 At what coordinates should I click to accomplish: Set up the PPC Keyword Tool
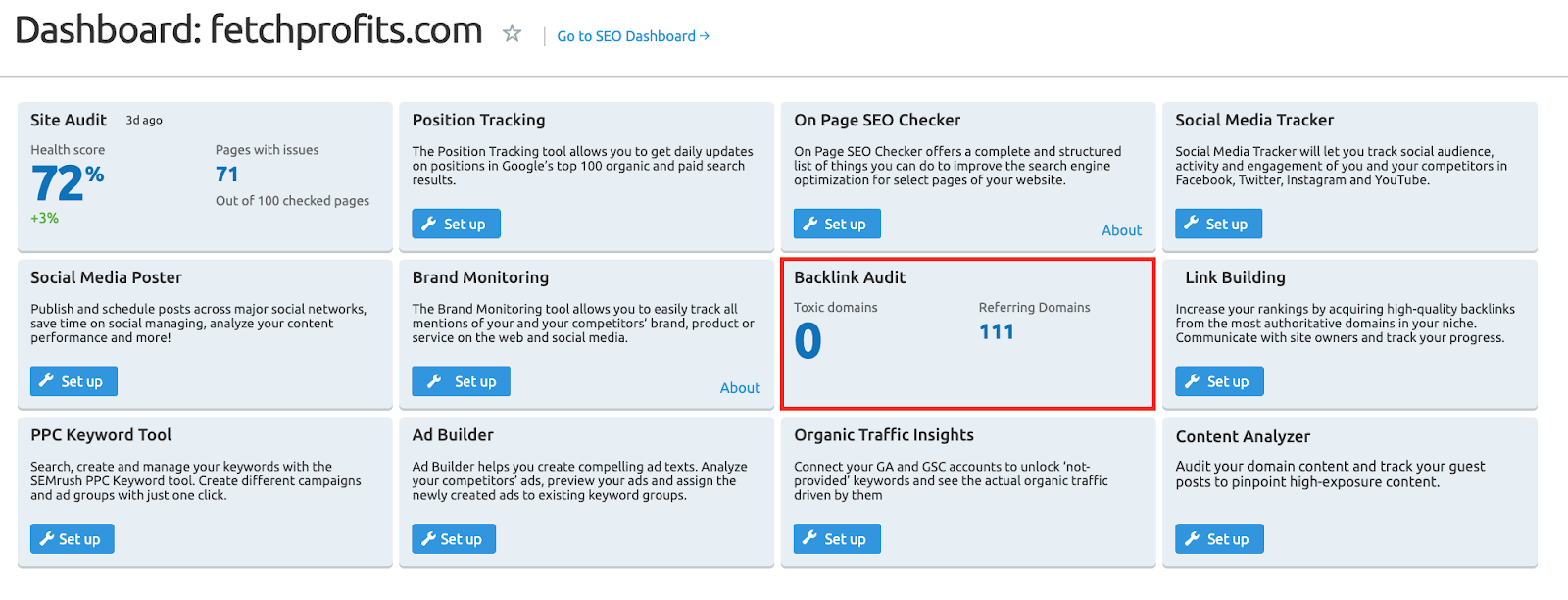click(72, 539)
